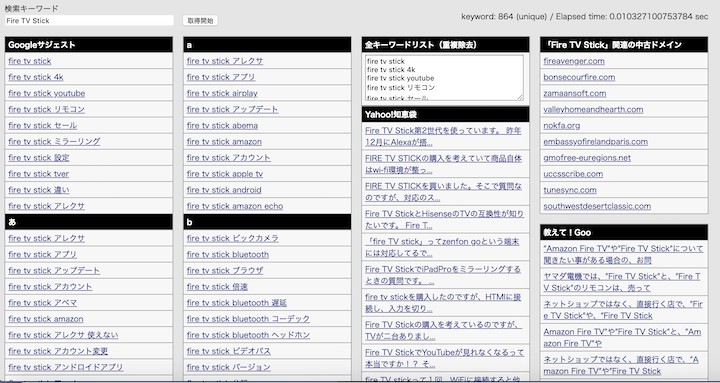Open 'fire tv stick abema' link

point(222,125)
